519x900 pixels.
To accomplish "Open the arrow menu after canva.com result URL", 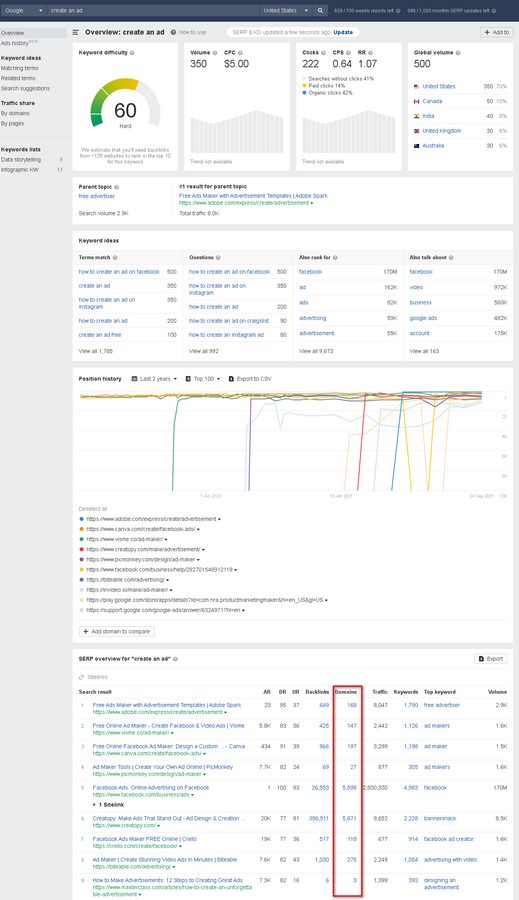I will (x=204, y=754).
